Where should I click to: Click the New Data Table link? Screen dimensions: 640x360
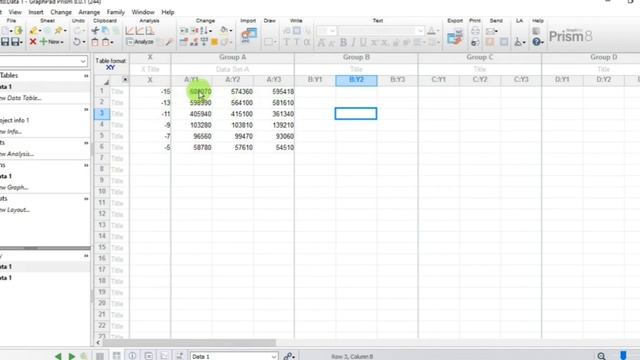(20, 98)
